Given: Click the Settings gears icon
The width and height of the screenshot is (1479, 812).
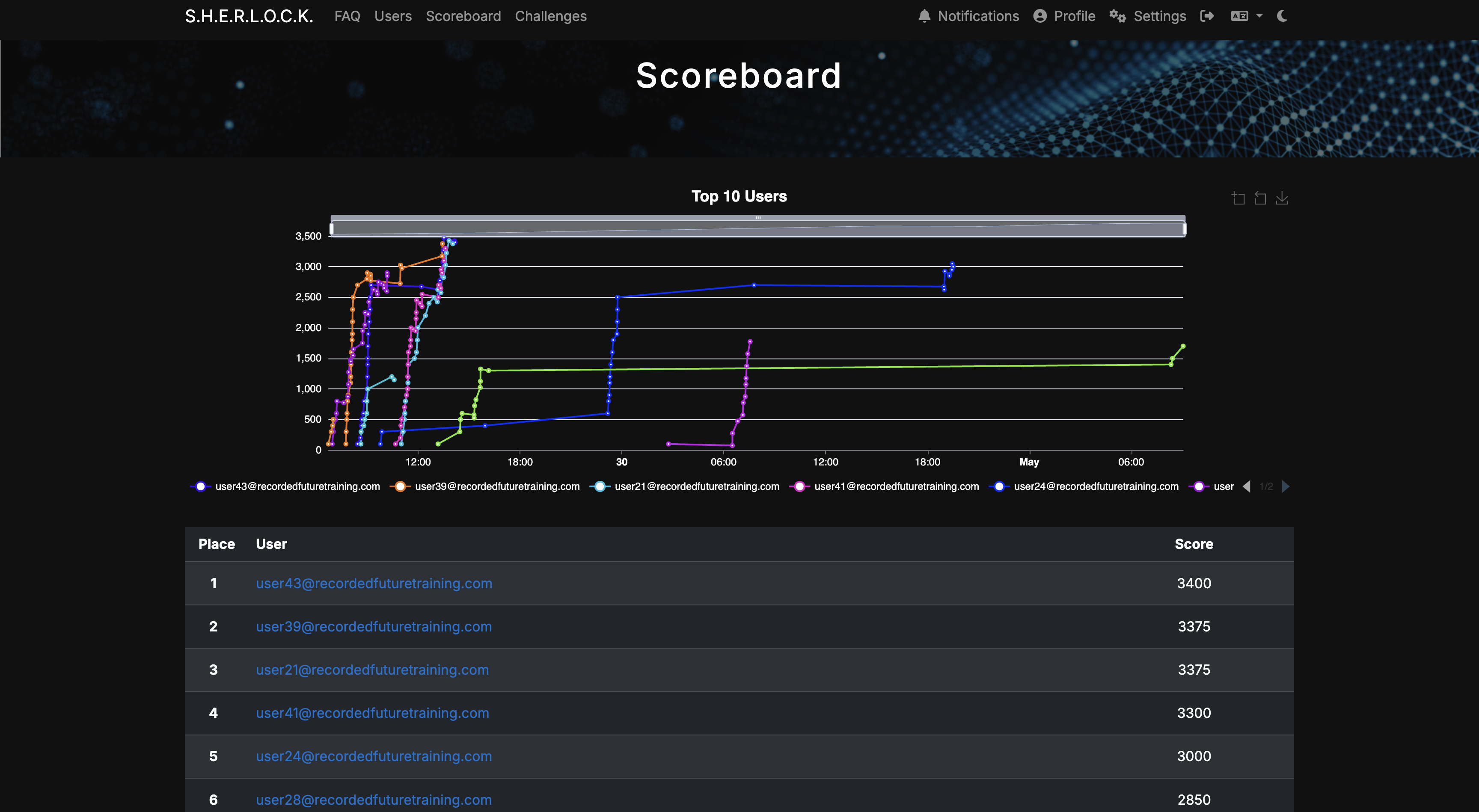Looking at the screenshot, I should pos(1118,15).
